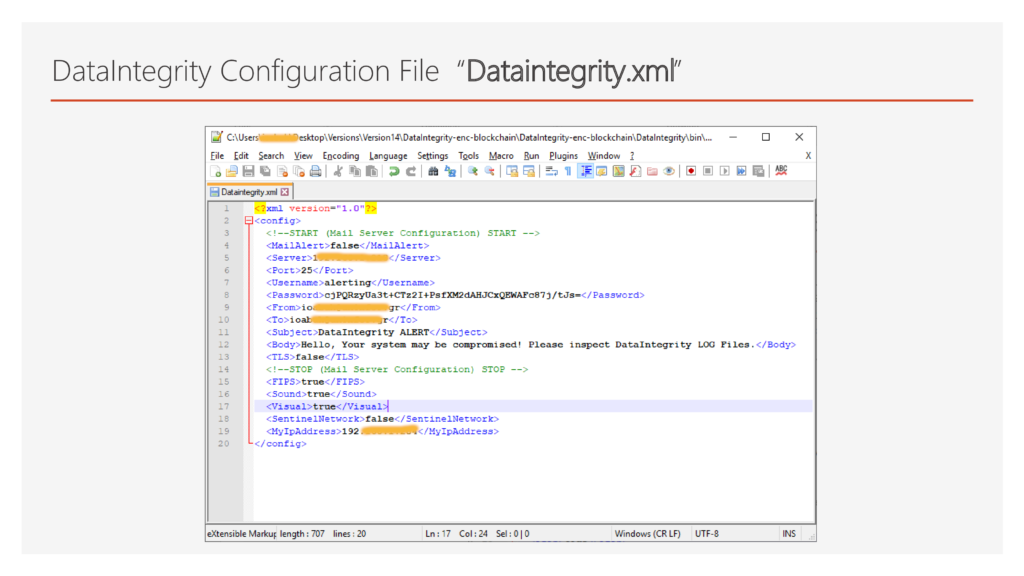The height and width of the screenshot is (576, 1024).
Task: Click the UTF-8 encoding status field
Action: tap(708, 534)
